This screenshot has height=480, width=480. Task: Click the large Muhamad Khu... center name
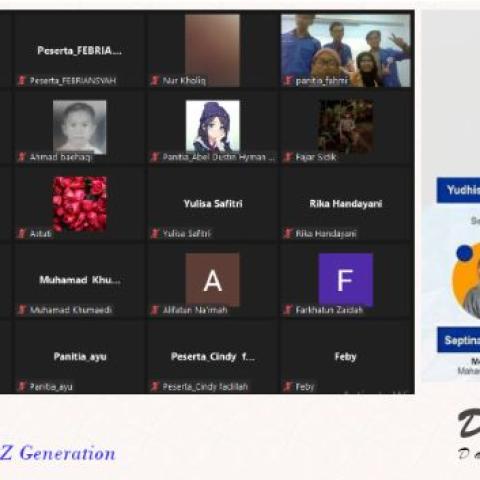coord(80,280)
